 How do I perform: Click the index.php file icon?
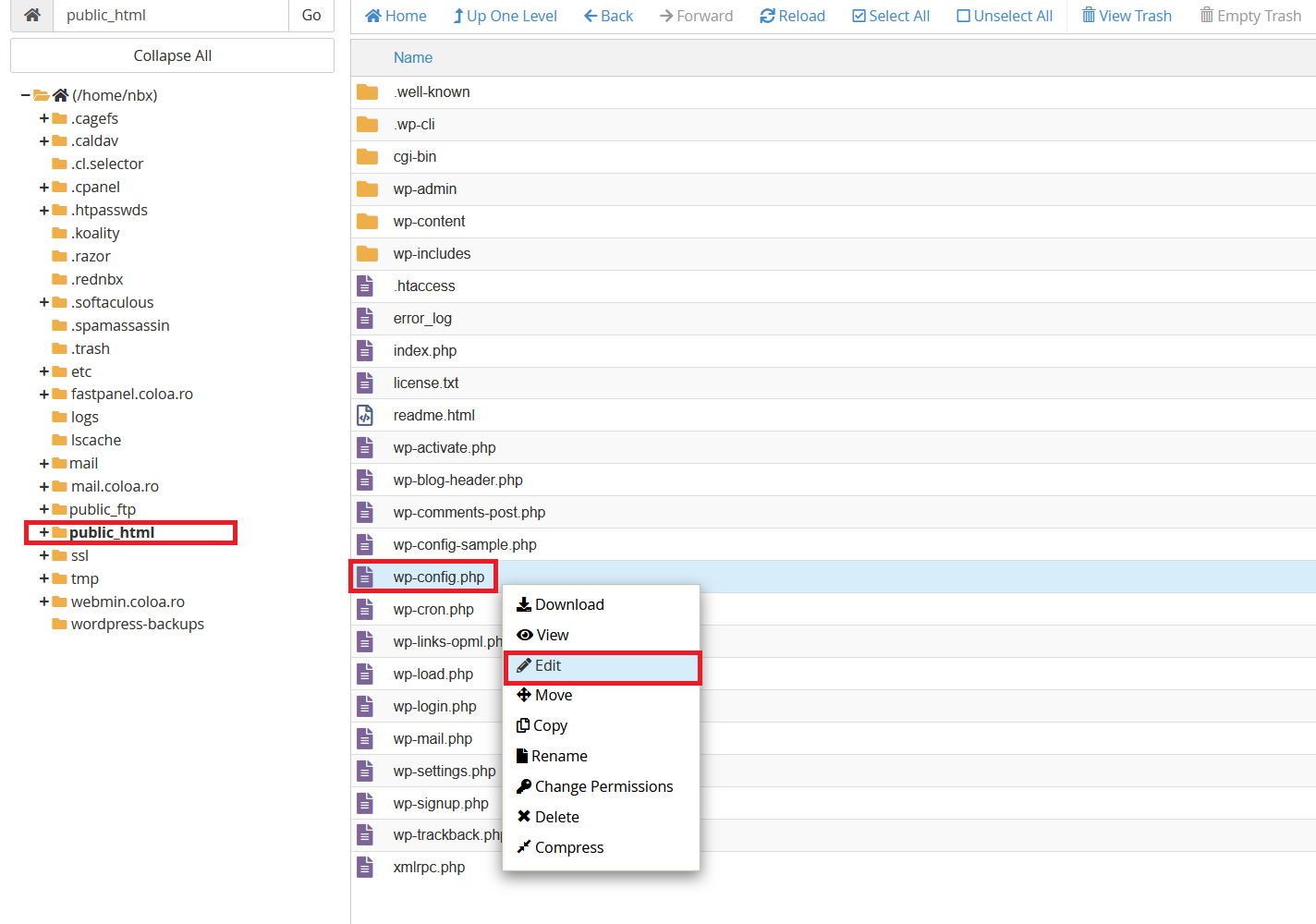tap(365, 350)
